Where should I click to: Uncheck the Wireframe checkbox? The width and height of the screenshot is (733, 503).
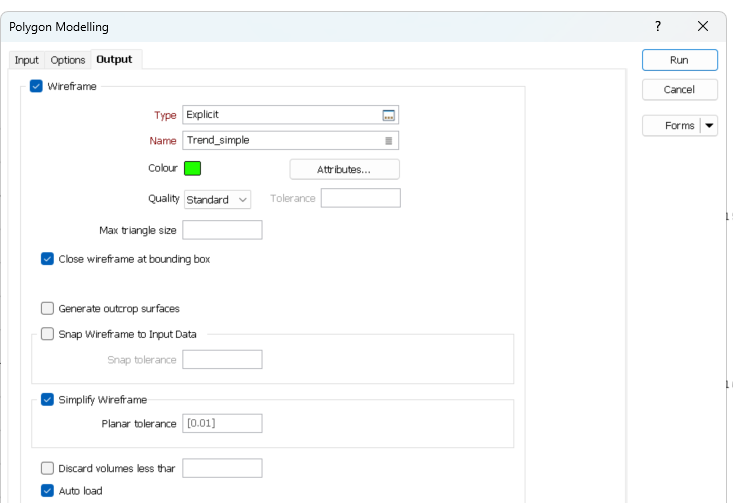click(37, 87)
